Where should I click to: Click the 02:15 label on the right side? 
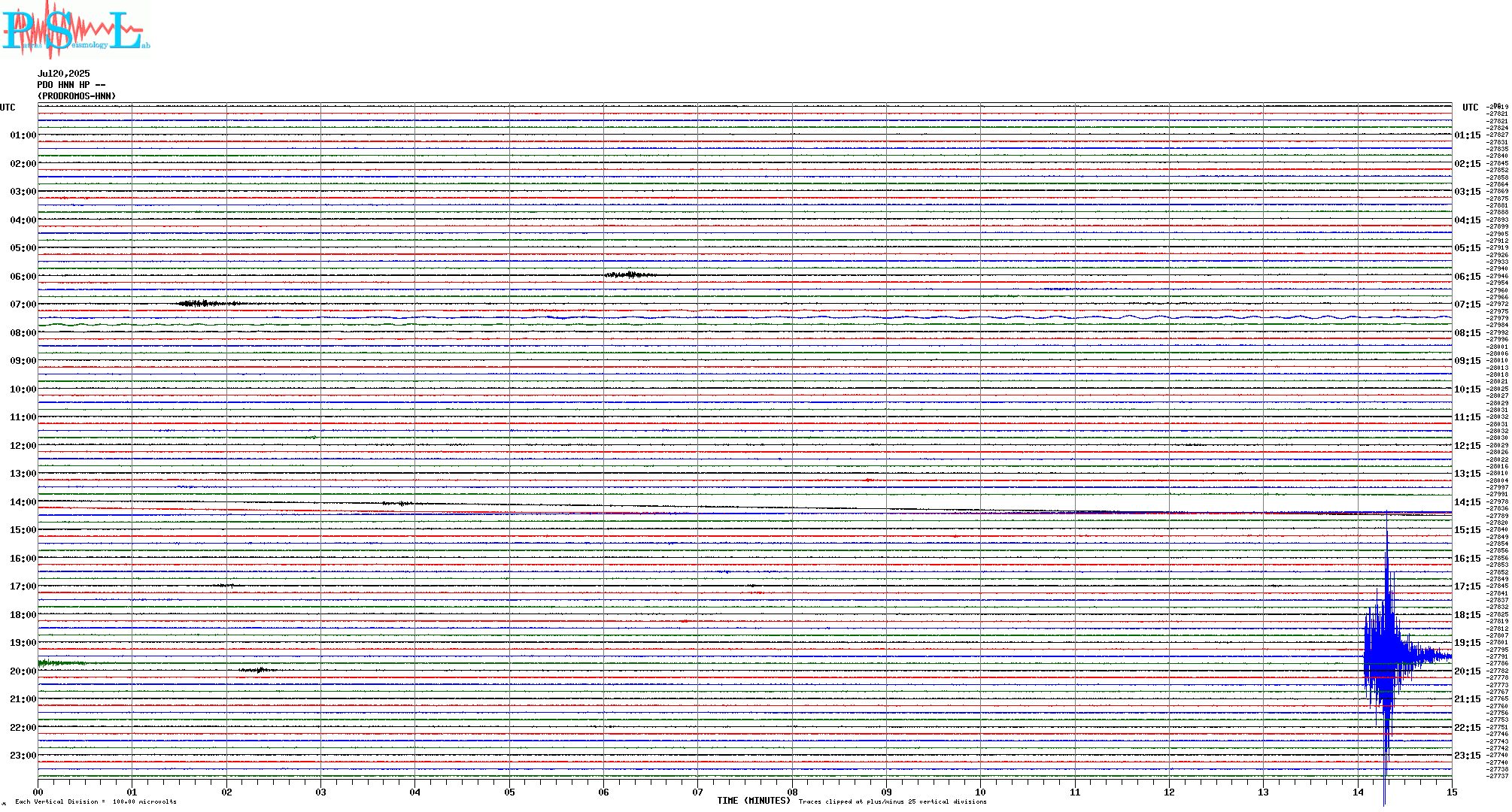coord(1468,164)
